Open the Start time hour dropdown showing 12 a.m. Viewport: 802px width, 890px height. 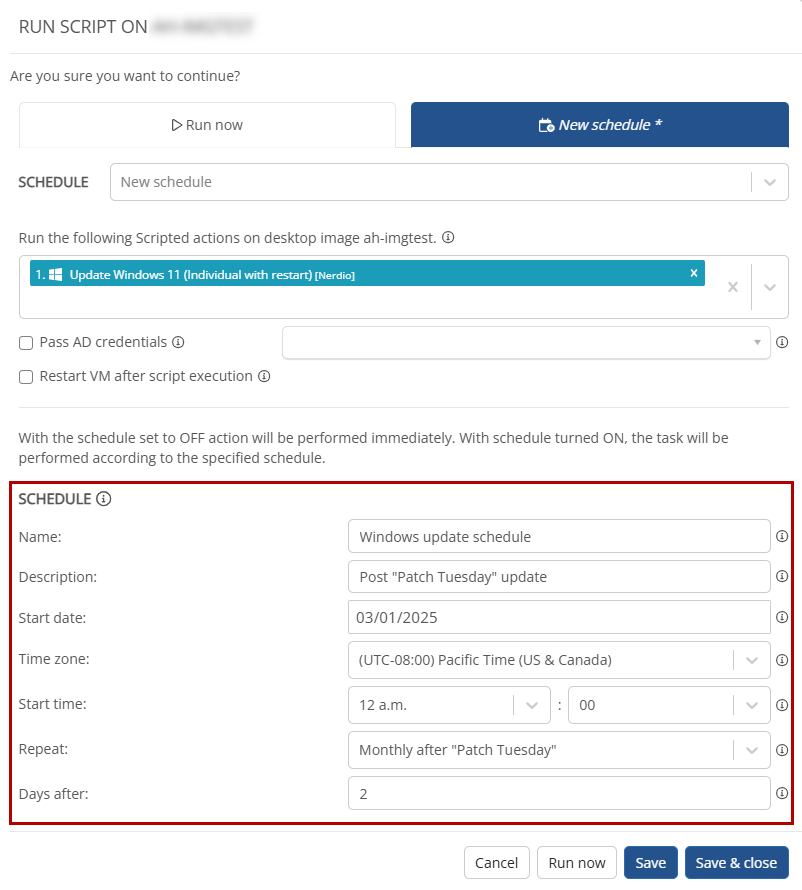[532, 705]
